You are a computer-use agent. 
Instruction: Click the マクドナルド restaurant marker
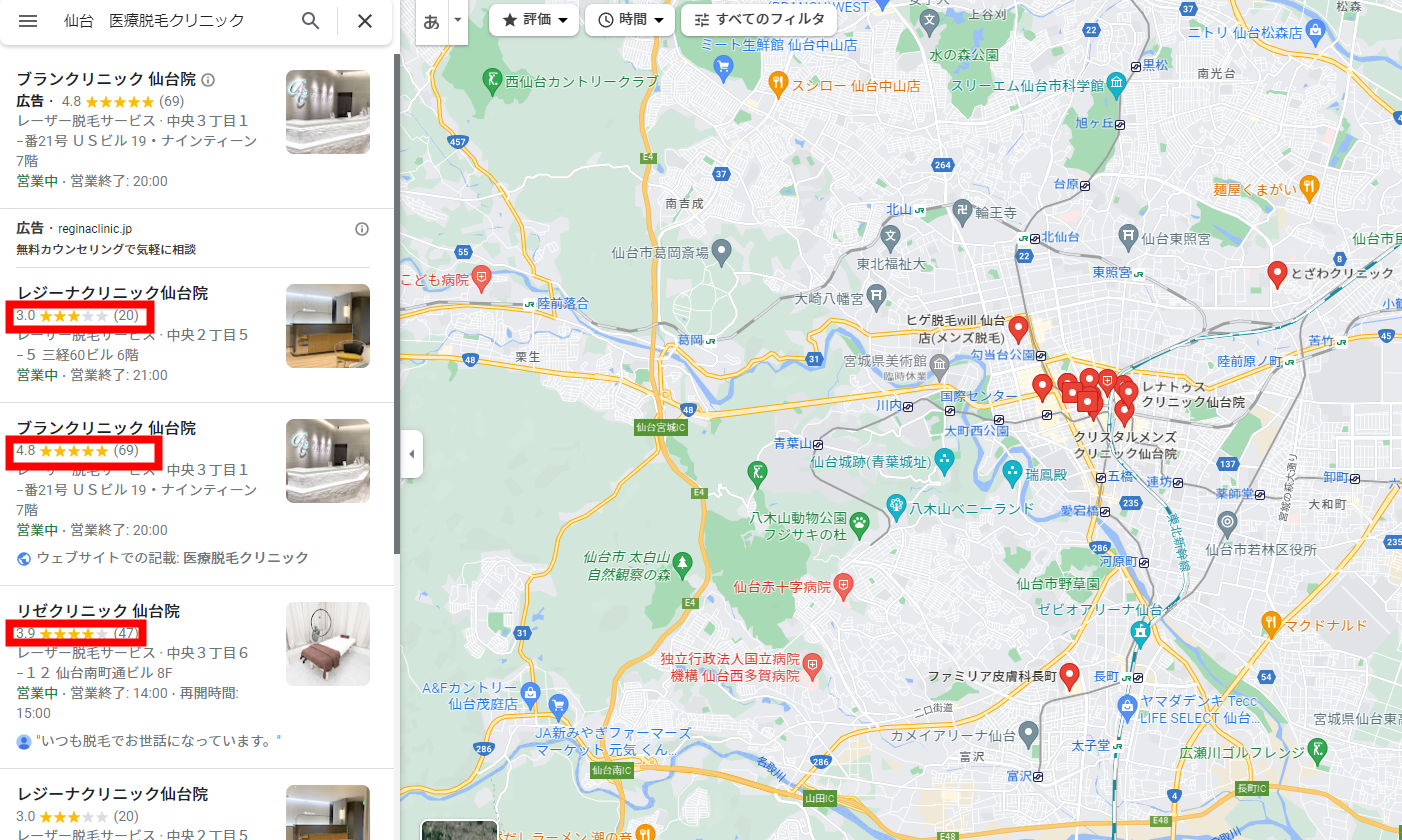click(1270, 624)
